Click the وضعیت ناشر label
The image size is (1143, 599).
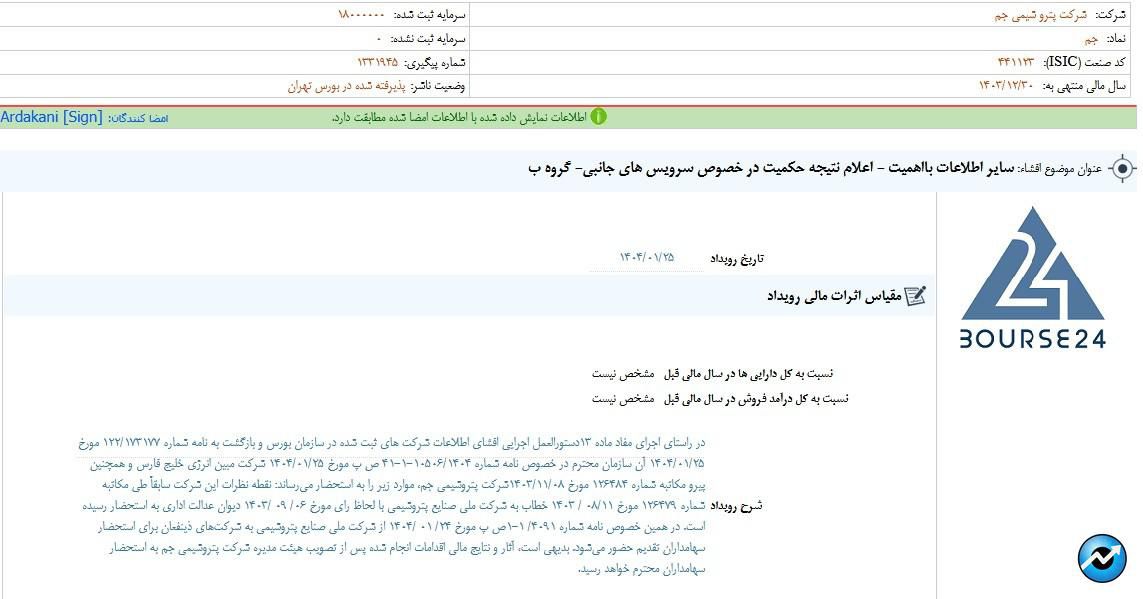[x=437, y=86]
